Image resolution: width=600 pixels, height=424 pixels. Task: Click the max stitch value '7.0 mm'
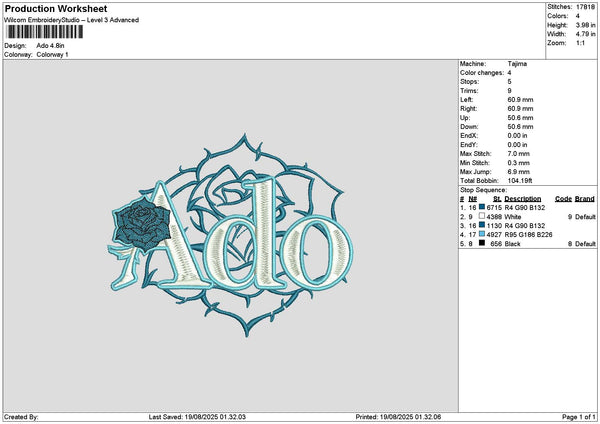(518, 154)
